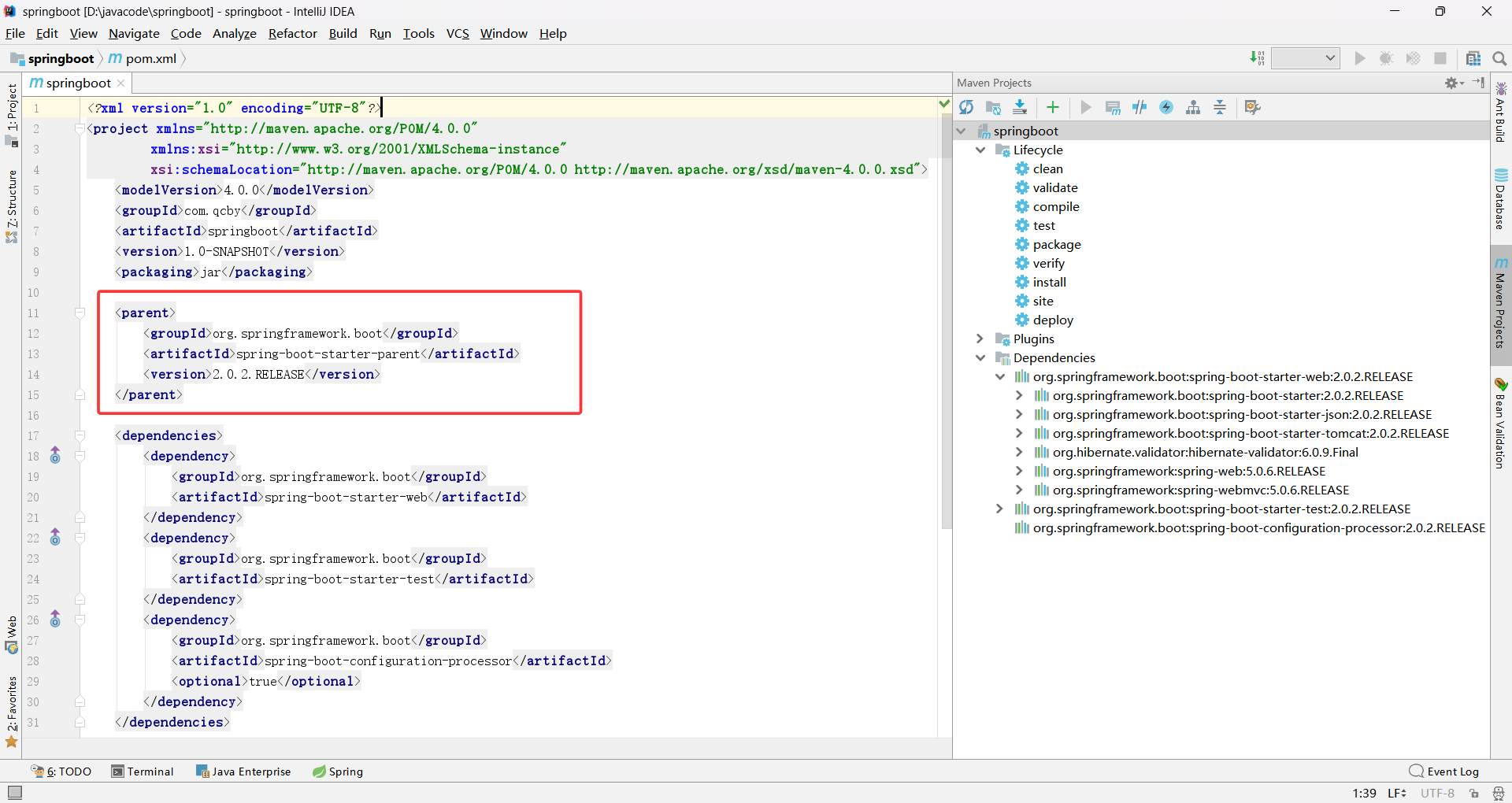Expand the Plugins node
Image resolution: width=1512 pixels, height=803 pixels.
[980, 339]
